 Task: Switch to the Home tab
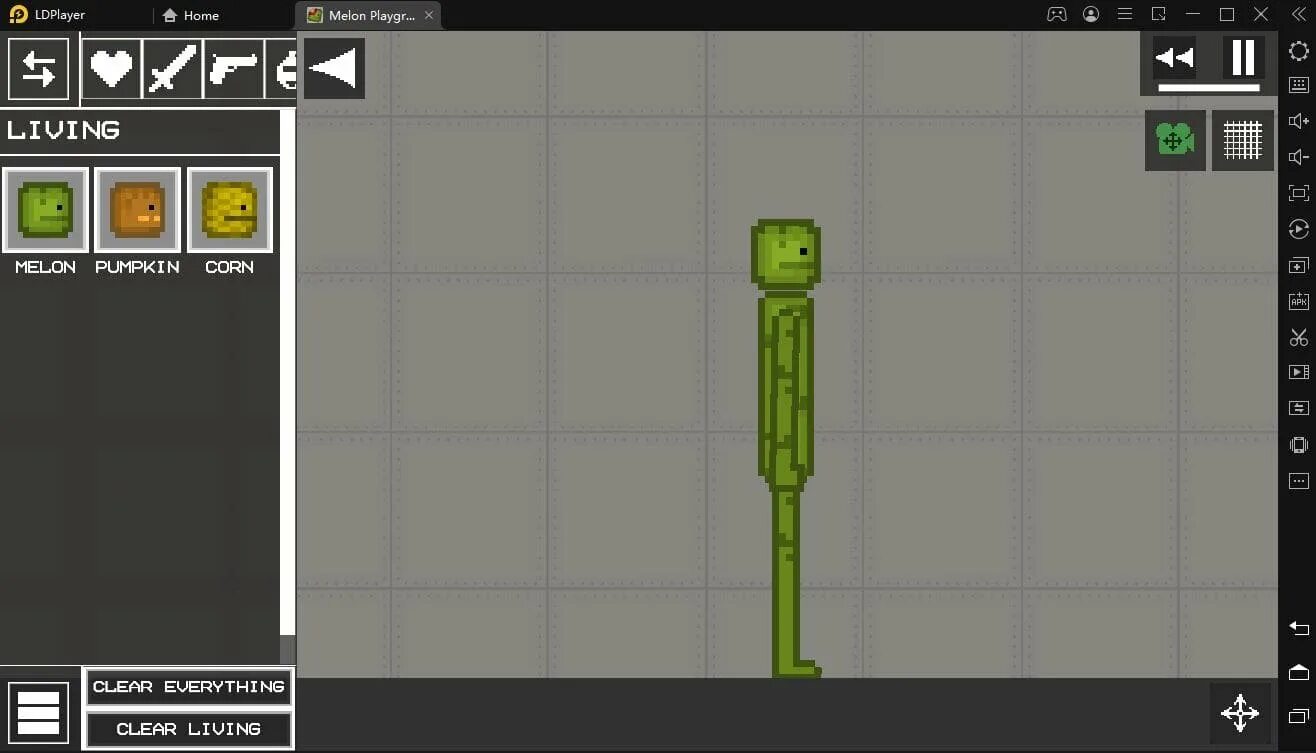pos(190,15)
